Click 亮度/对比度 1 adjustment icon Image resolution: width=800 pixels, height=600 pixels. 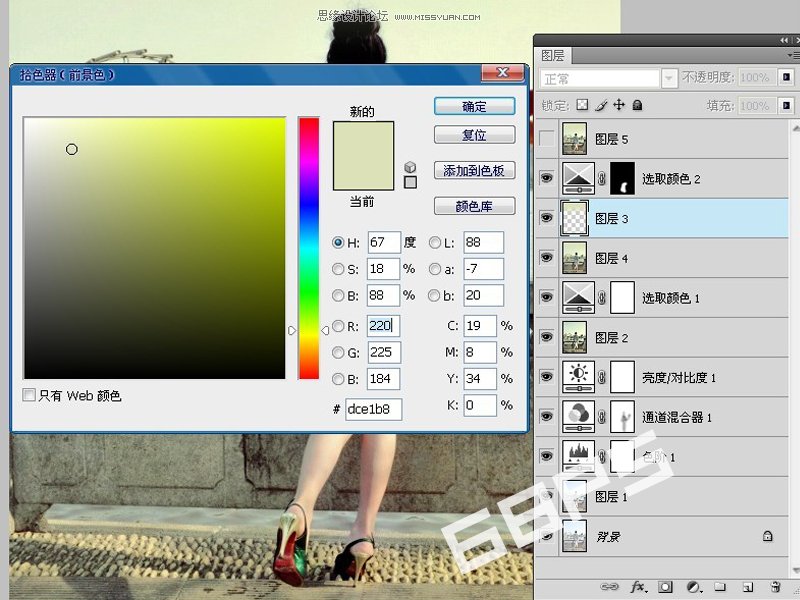point(579,377)
